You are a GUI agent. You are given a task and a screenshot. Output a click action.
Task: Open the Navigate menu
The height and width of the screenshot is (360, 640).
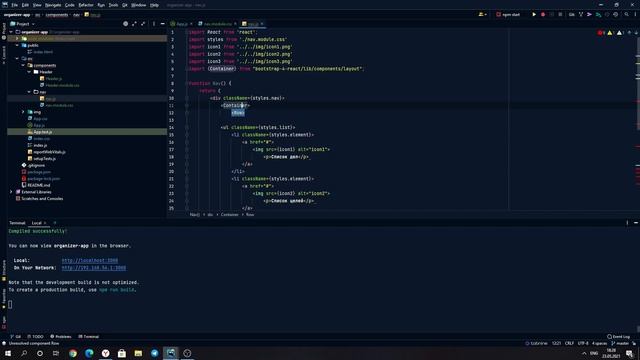[53, 5]
